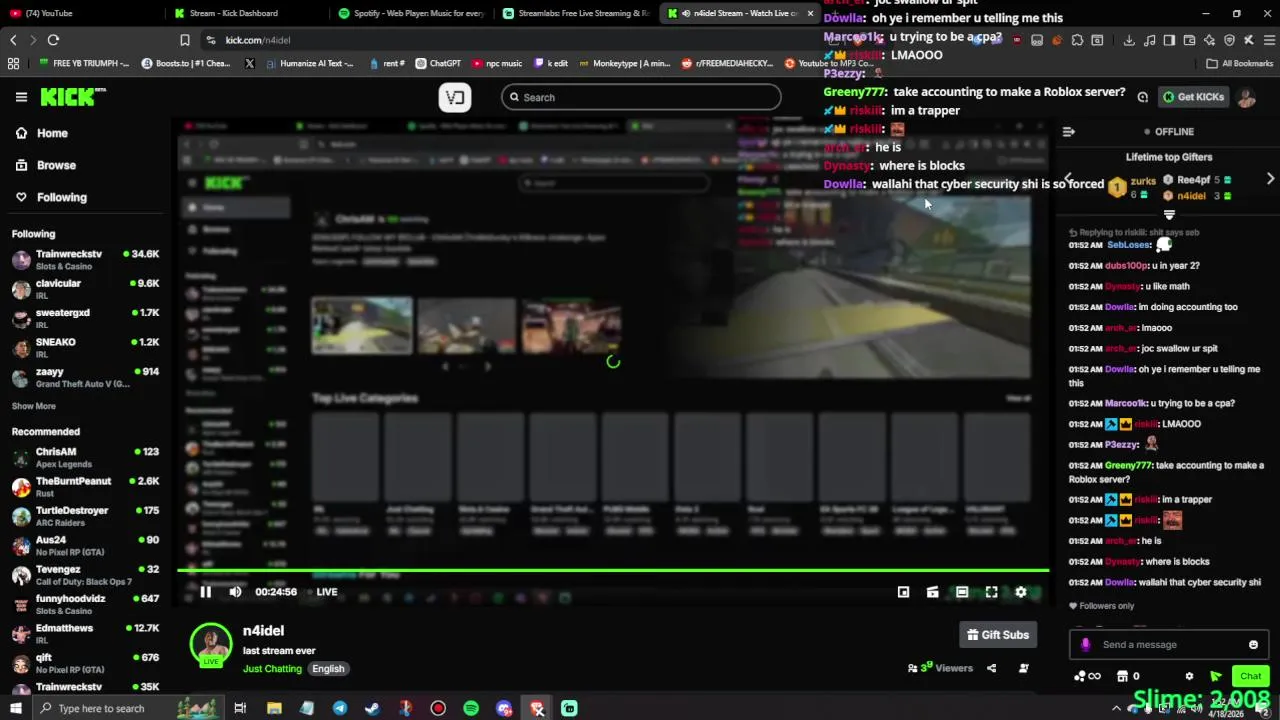Screen dimensions: 1280x720
Task: Open Just Chatting category link
Action: tap(272, 669)
